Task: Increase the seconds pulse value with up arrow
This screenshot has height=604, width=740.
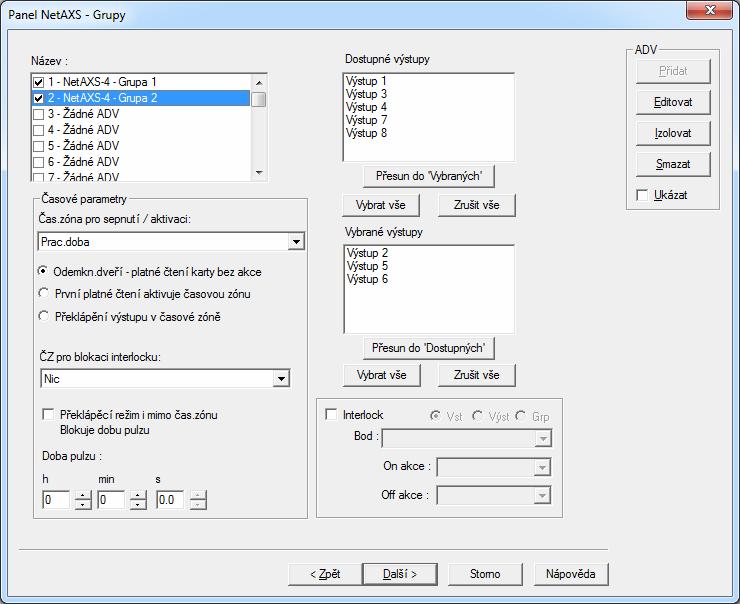Action: point(198,495)
